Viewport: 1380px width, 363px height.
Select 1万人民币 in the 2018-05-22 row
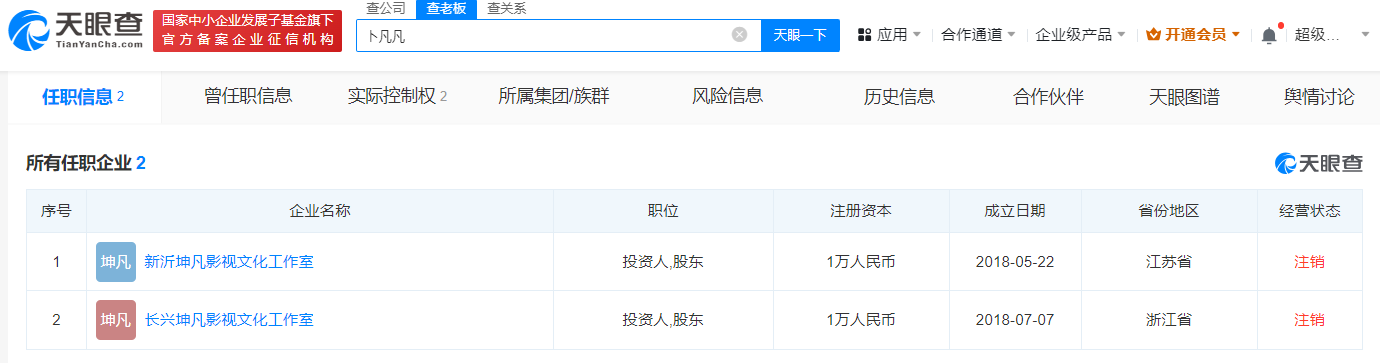(861, 262)
